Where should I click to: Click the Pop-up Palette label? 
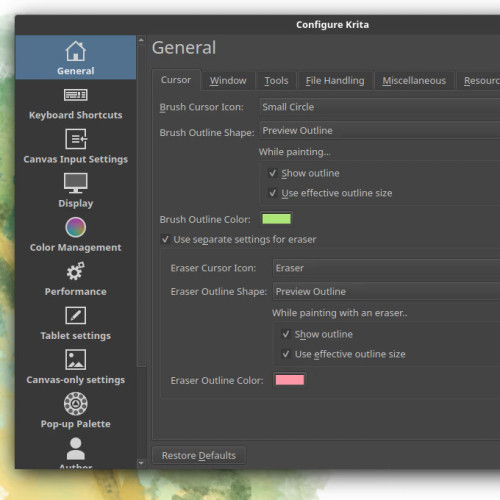(76, 424)
